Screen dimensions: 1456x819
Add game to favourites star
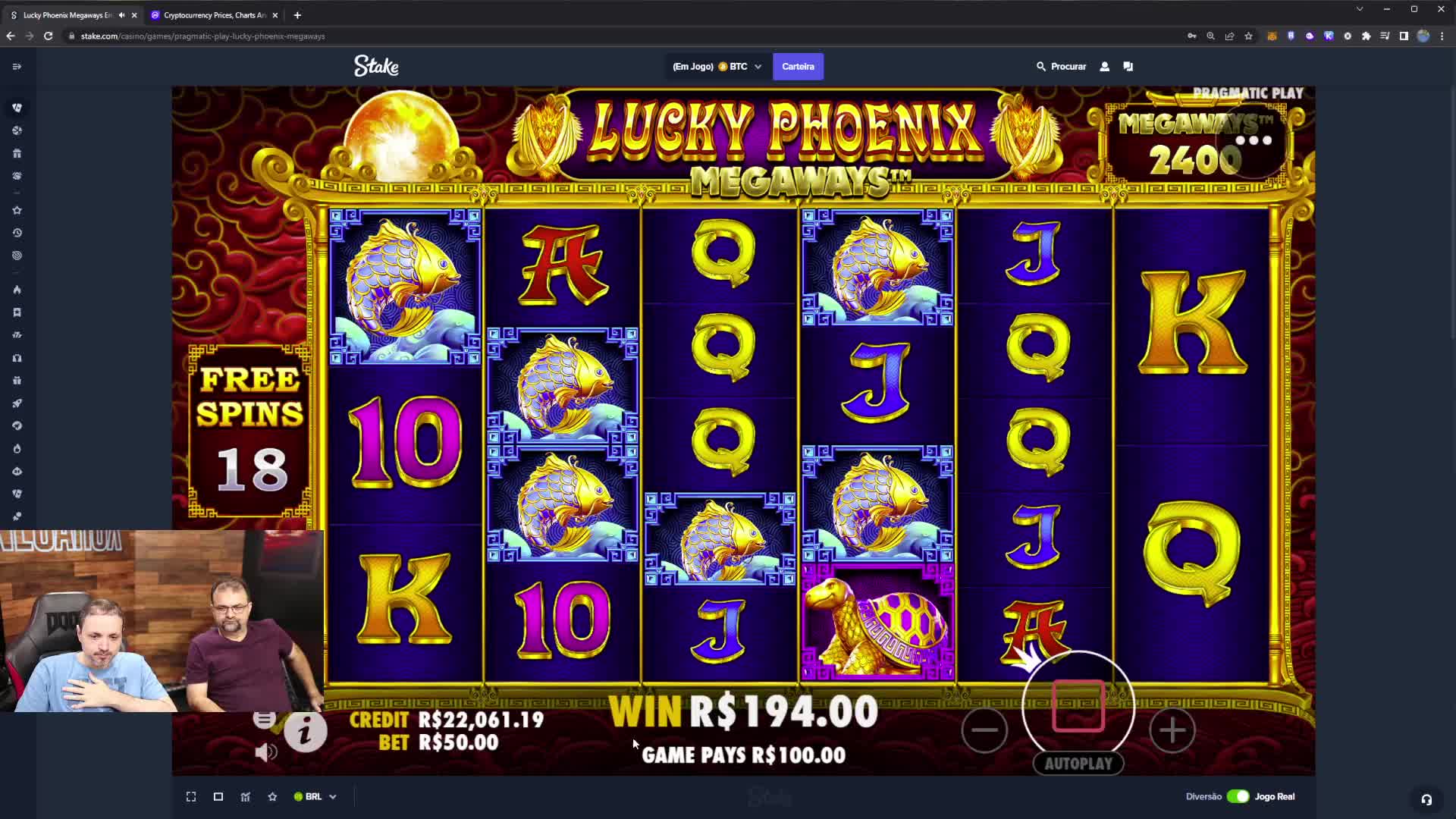click(x=272, y=796)
